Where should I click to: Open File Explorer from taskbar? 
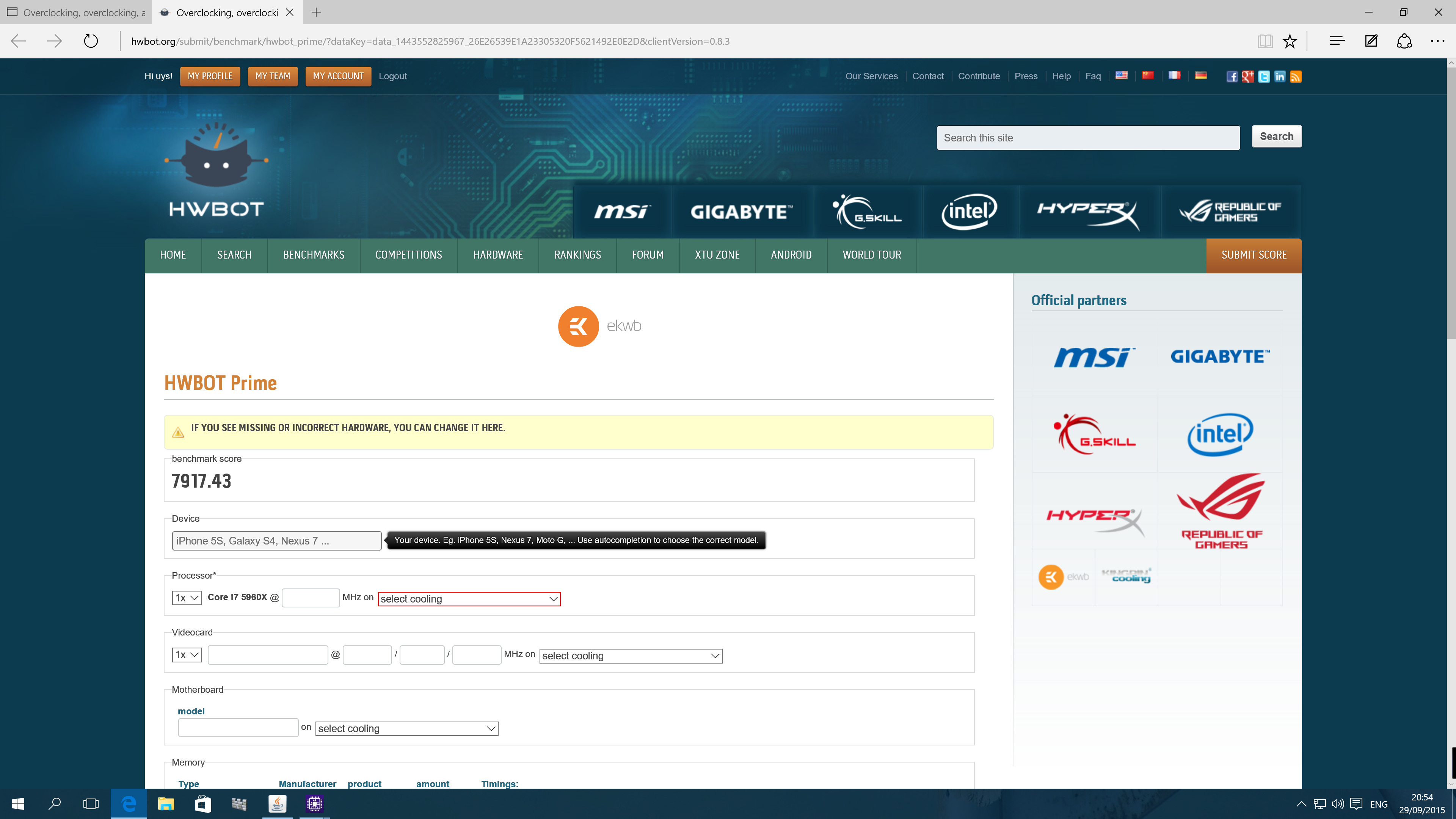[x=166, y=803]
